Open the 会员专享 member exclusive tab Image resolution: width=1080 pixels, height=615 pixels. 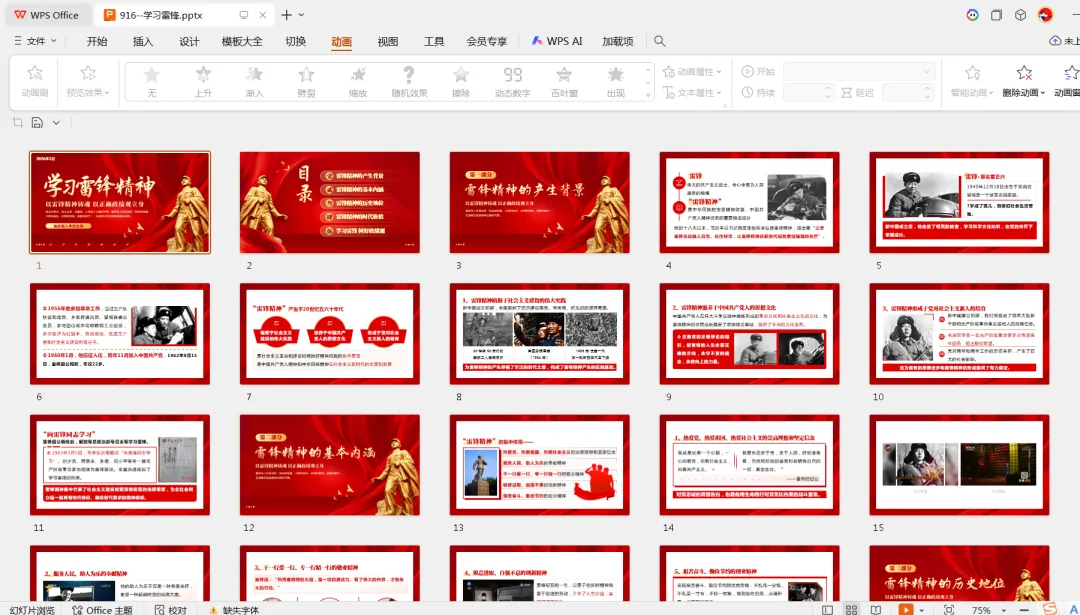[x=486, y=41]
